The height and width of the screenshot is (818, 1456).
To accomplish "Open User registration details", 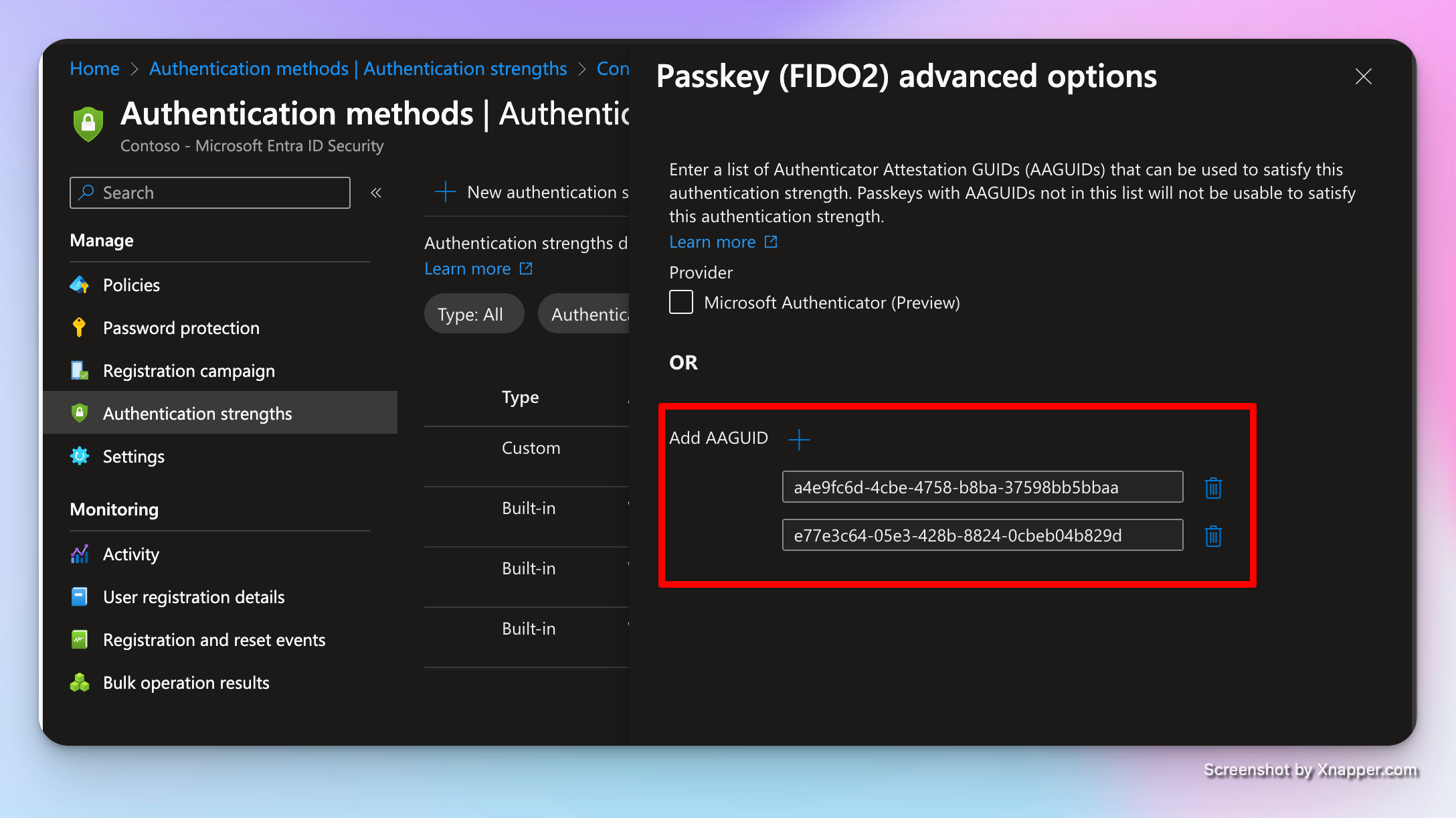I will pos(193,597).
